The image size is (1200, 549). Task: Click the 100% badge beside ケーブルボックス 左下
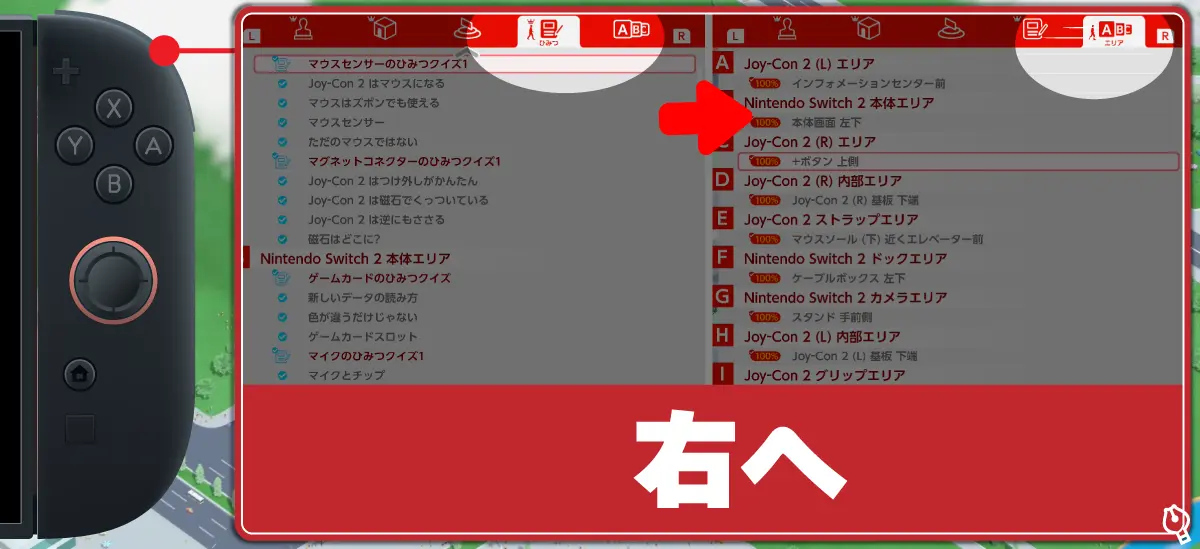(765, 278)
